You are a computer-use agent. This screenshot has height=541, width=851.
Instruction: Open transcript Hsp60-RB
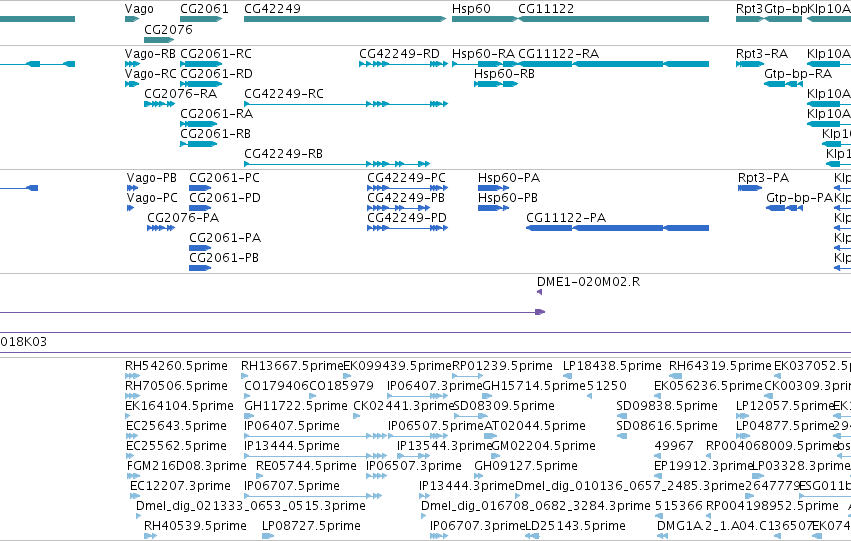(504, 74)
